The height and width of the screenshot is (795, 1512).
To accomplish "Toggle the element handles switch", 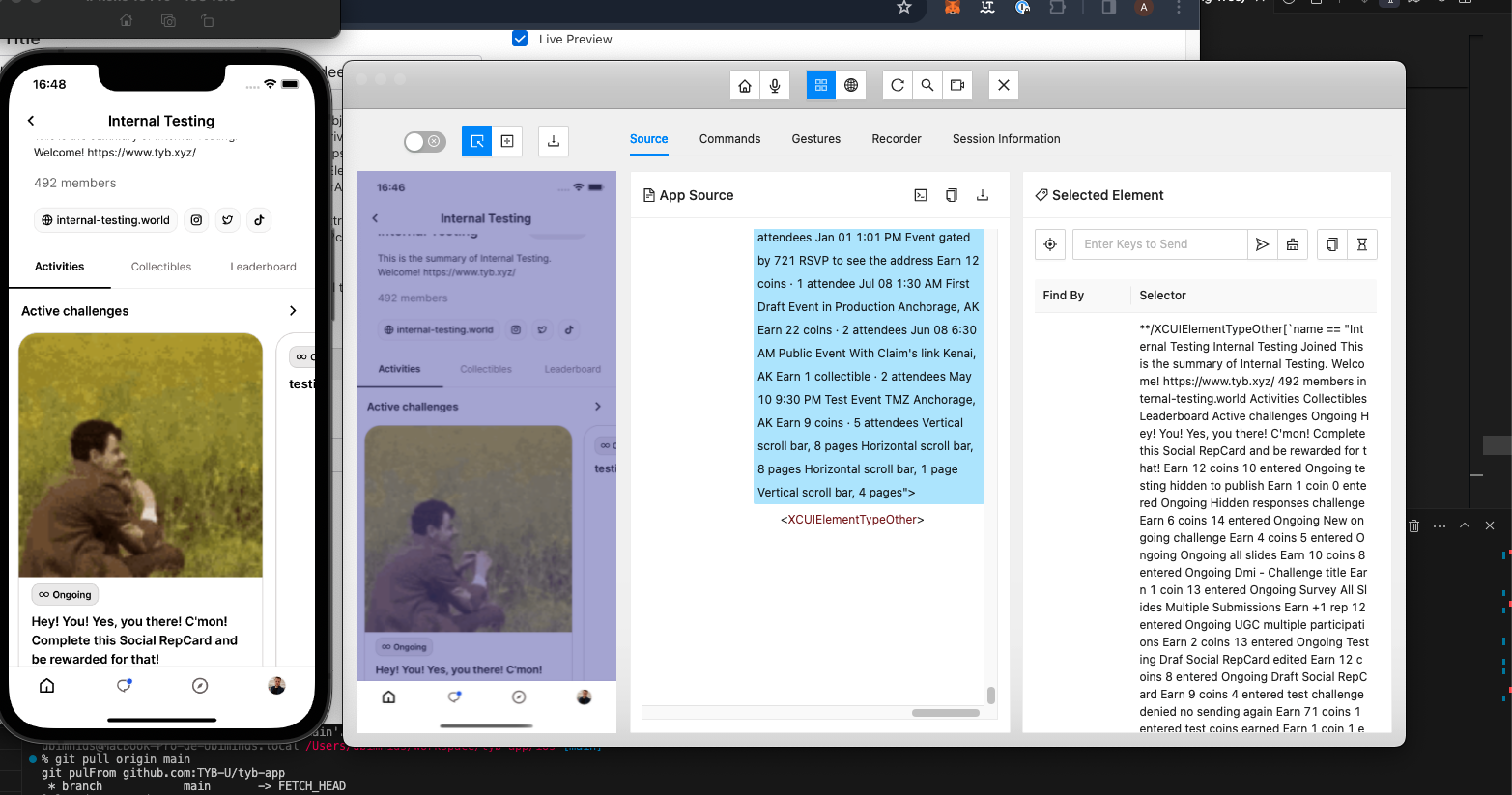I will point(425,142).
